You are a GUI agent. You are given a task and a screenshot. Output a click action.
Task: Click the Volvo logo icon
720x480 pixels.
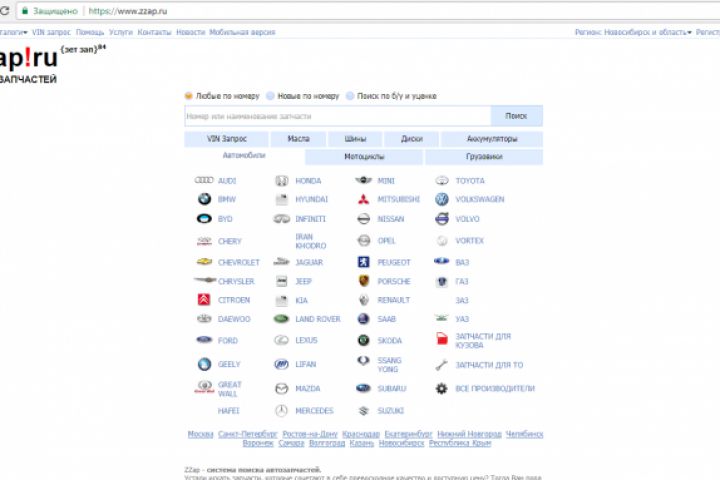pos(442,219)
